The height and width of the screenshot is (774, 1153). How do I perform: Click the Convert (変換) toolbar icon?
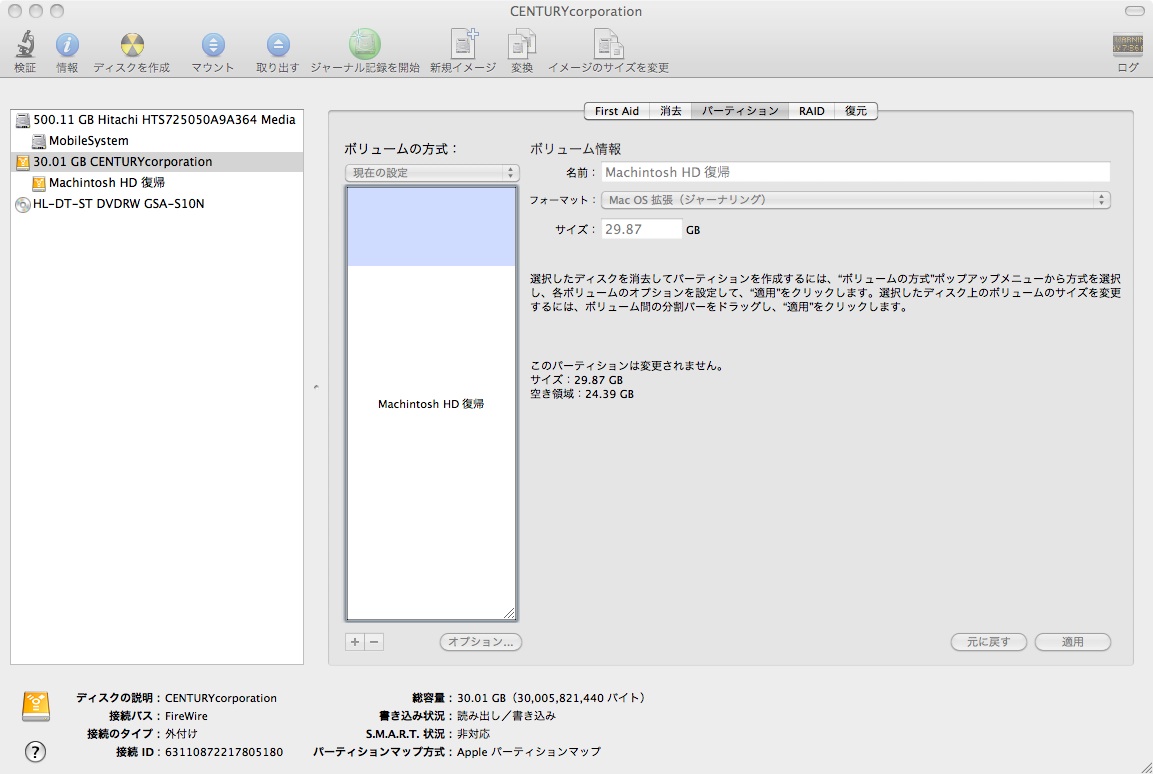pyautogui.click(x=522, y=46)
